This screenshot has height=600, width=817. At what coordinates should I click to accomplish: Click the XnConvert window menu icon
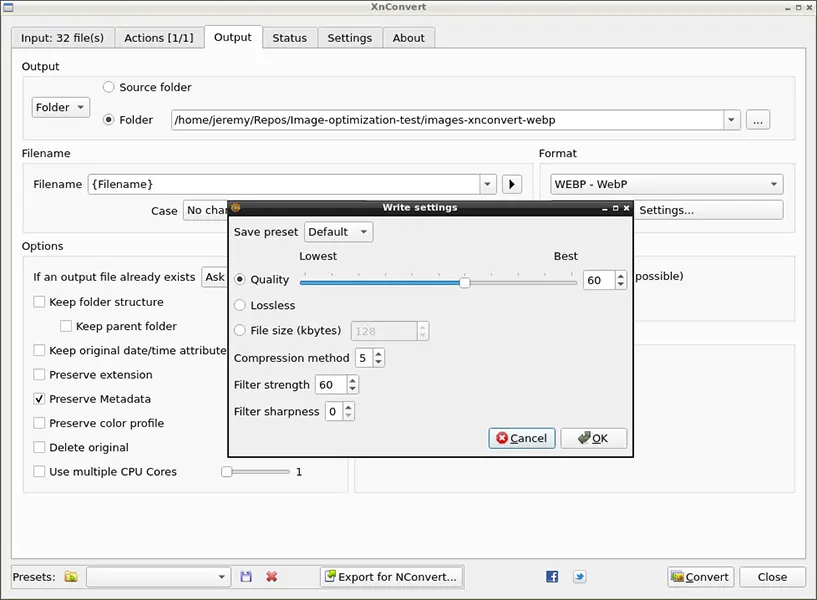pos(8,7)
